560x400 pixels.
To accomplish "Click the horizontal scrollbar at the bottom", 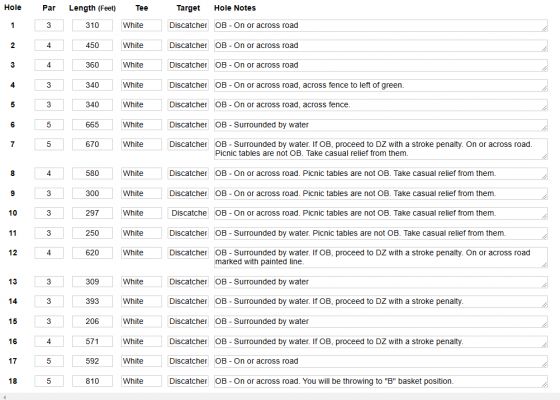I will click(280, 397).
